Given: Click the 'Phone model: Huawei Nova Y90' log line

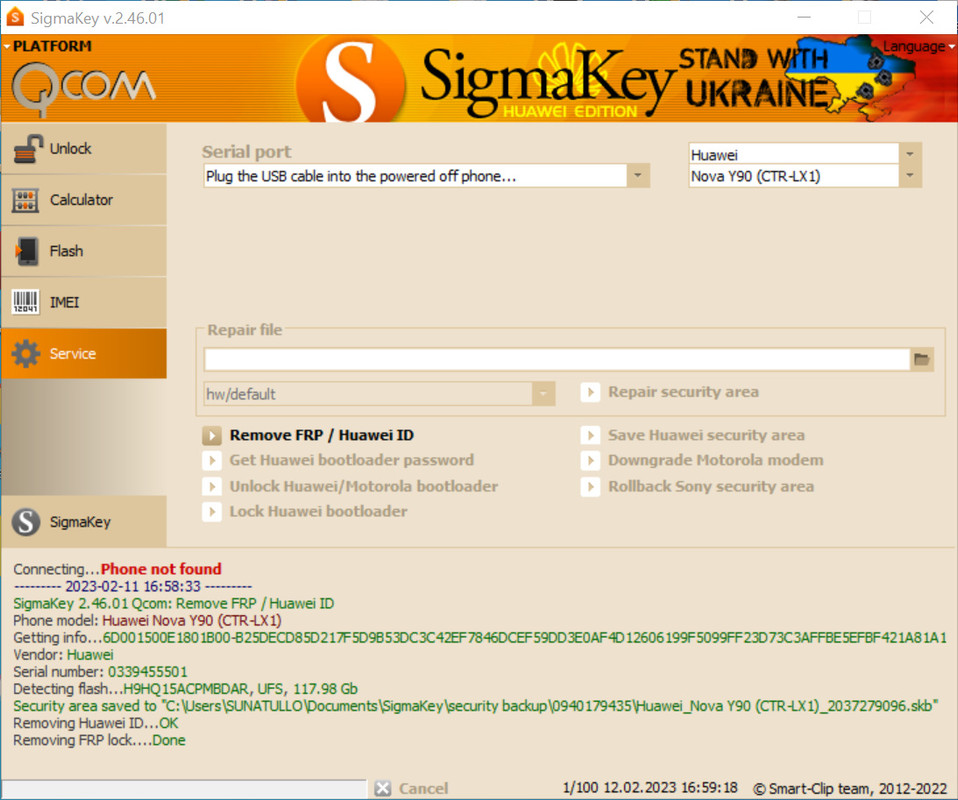Looking at the screenshot, I should (x=147, y=620).
